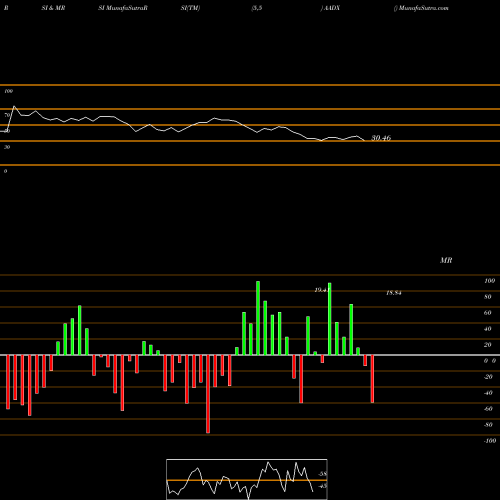
Task: Select the '58' label in the mini chart
Action: [x=323, y=474]
